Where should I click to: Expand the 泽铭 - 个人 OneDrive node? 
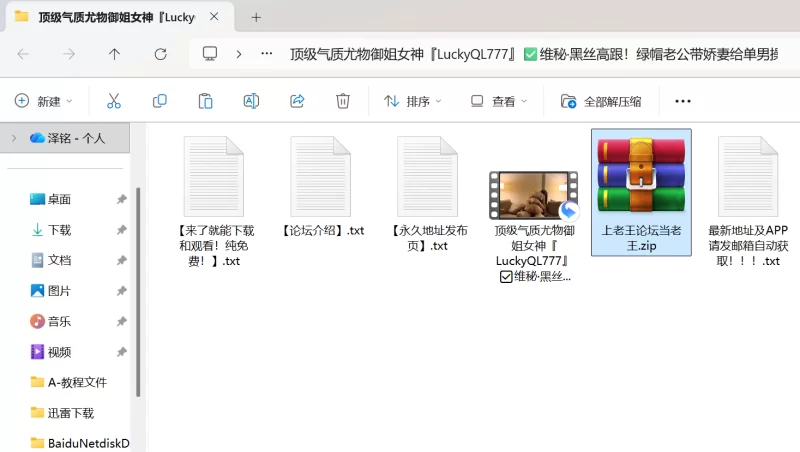[14, 138]
